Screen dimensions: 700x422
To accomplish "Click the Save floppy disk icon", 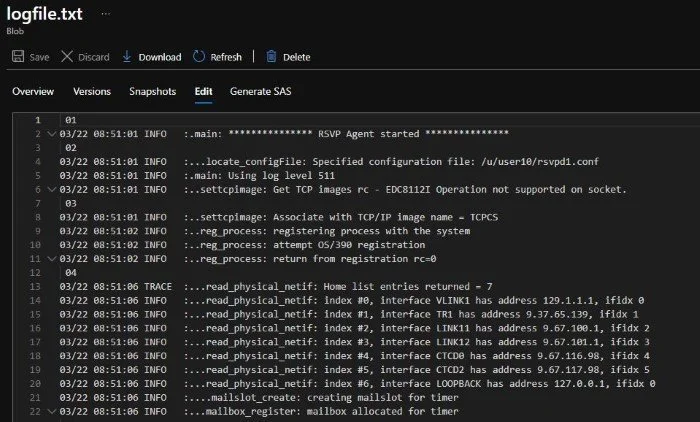I will 18,57.
